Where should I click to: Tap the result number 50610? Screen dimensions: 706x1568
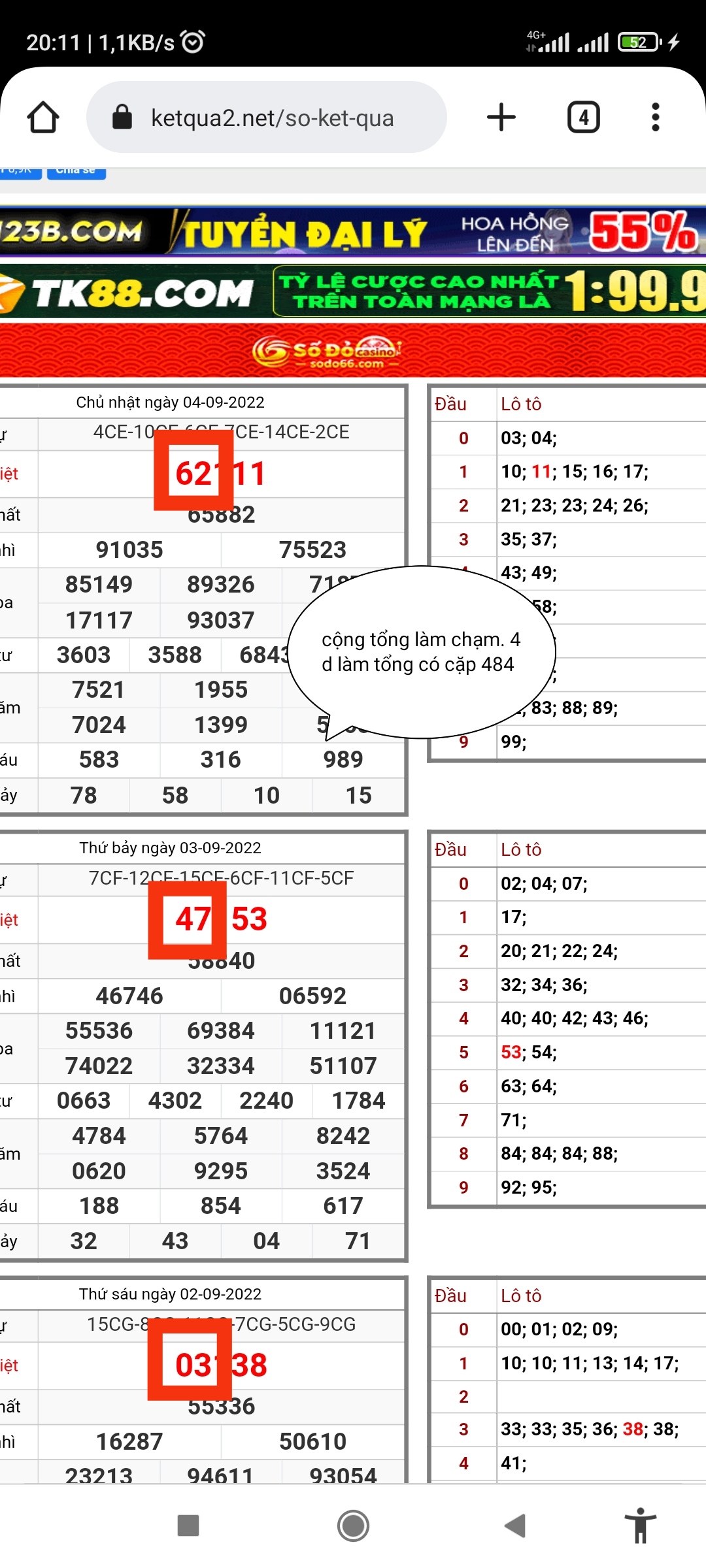pyautogui.click(x=312, y=1442)
